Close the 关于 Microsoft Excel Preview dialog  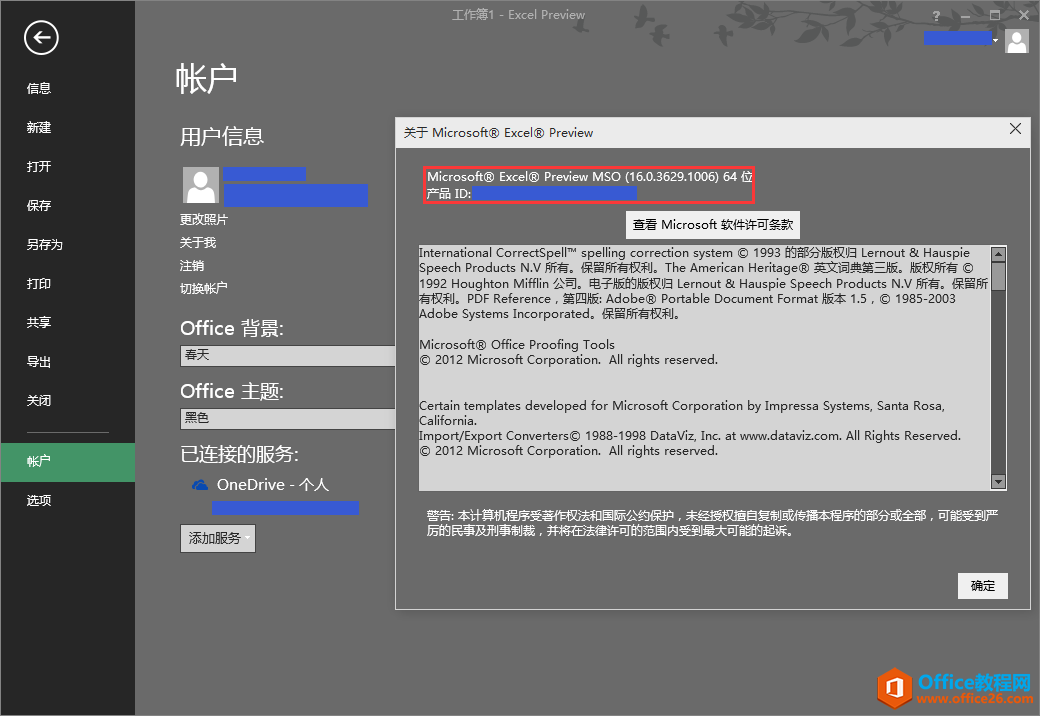click(x=1015, y=129)
